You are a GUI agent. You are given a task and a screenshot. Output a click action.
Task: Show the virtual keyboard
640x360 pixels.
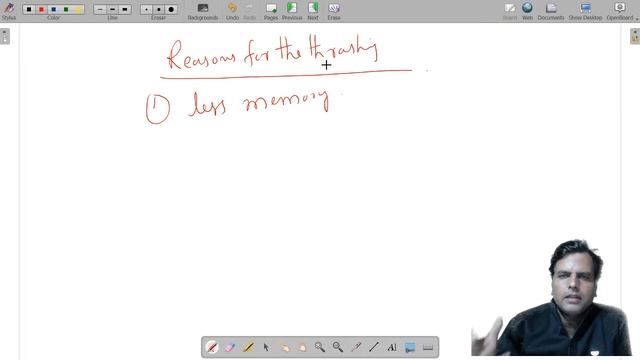428,347
